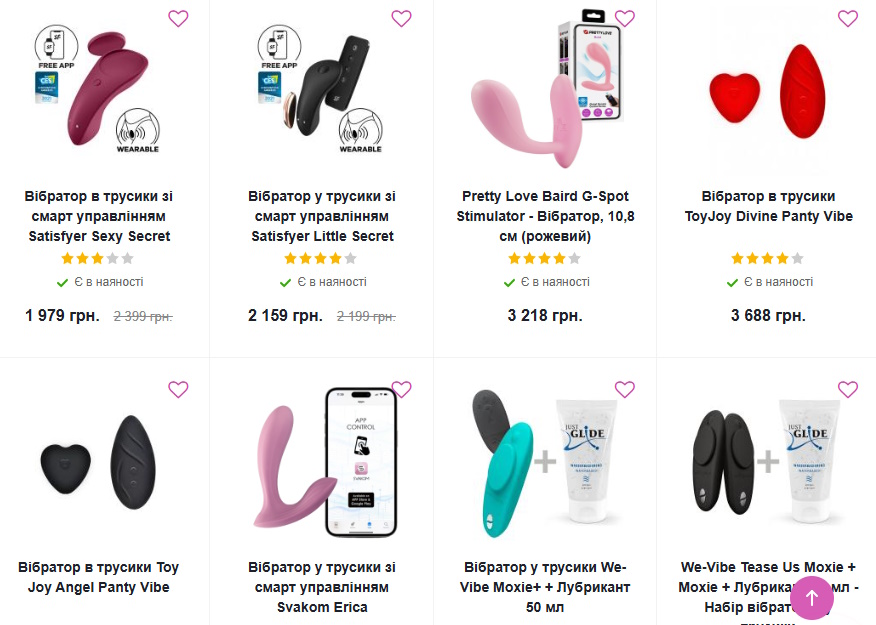Click the pink scroll-to-top arrow button
The height and width of the screenshot is (625, 876).
[x=812, y=598]
